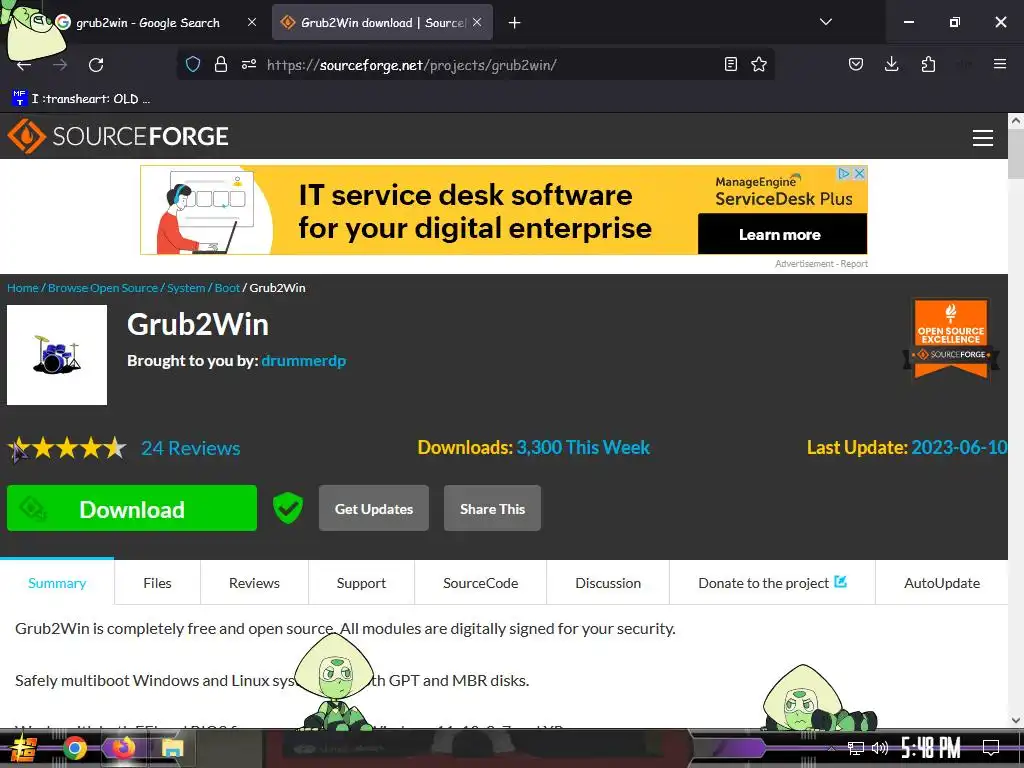Click the Get Updates button

(374, 508)
